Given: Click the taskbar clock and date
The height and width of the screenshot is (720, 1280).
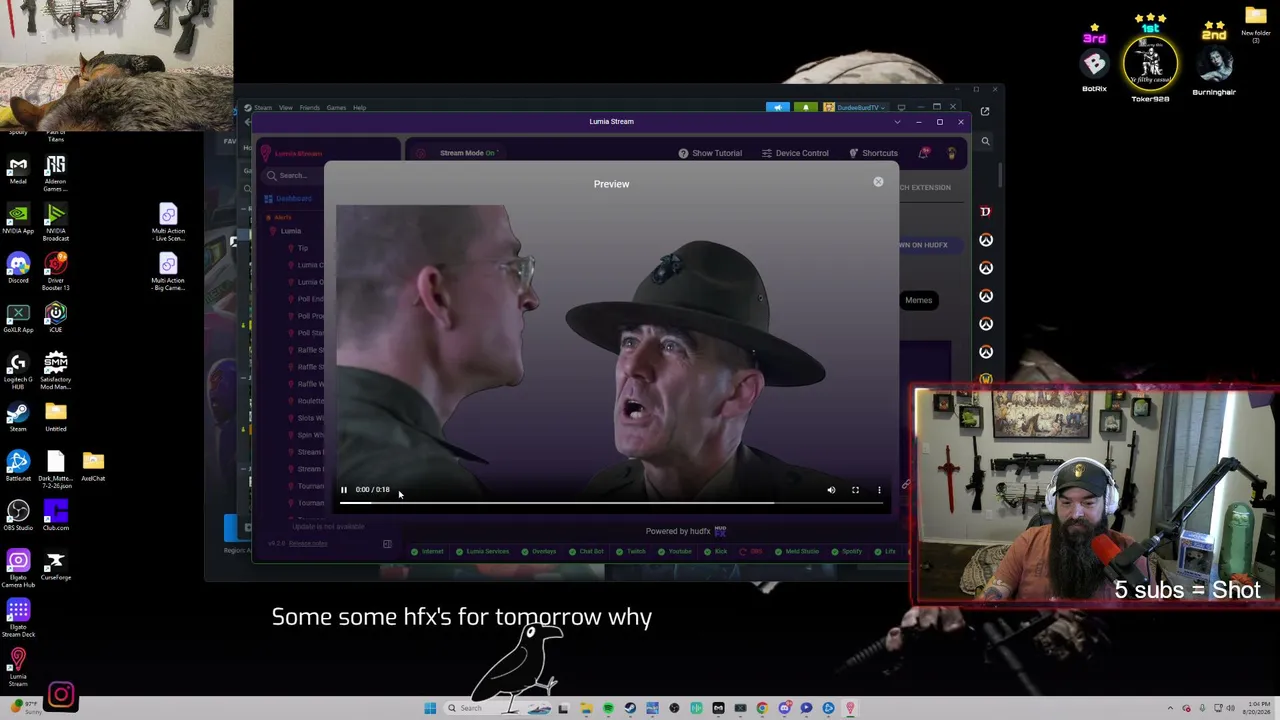Looking at the screenshot, I should [x=1257, y=708].
